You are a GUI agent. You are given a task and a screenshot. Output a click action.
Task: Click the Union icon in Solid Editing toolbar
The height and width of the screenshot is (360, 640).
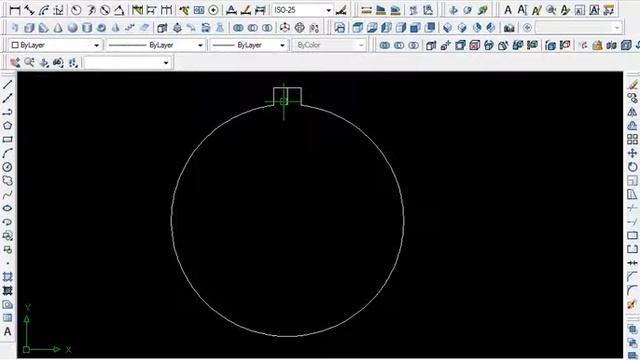[x=384, y=45]
